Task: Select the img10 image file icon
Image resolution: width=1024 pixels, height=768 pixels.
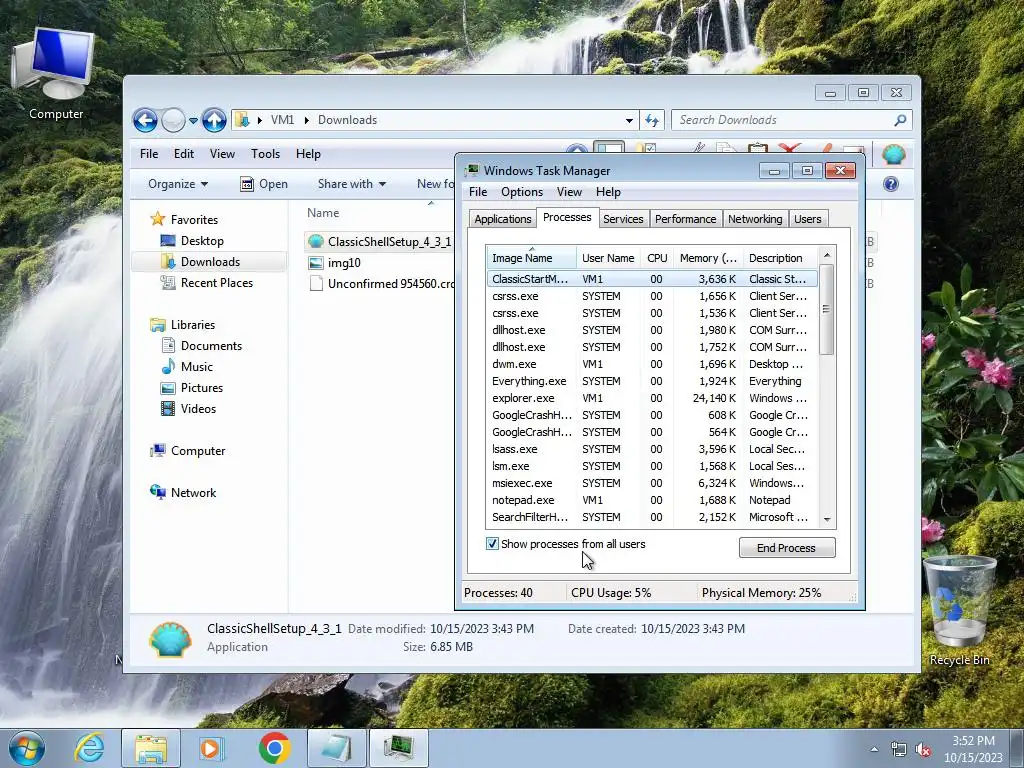Action: click(x=316, y=263)
